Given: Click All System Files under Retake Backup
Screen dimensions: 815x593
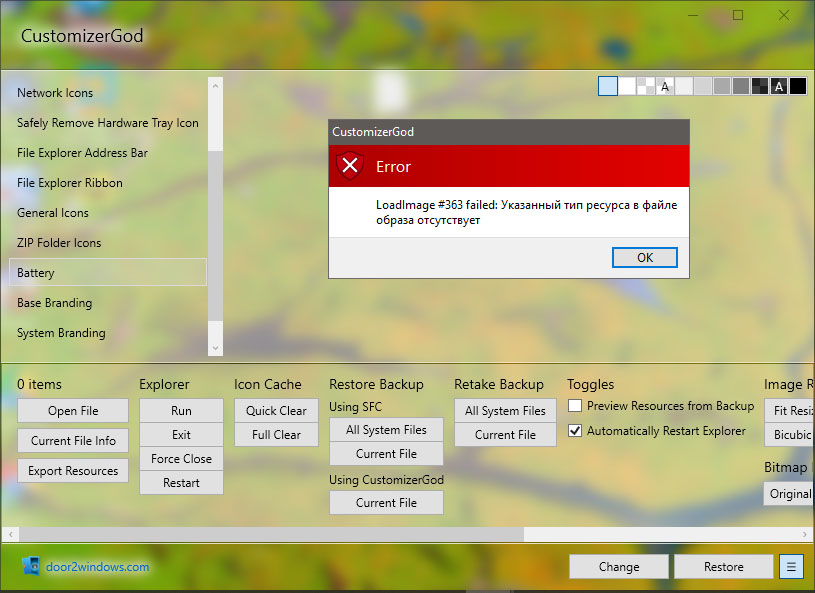Looking at the screenshot, I should coord(505,411).
